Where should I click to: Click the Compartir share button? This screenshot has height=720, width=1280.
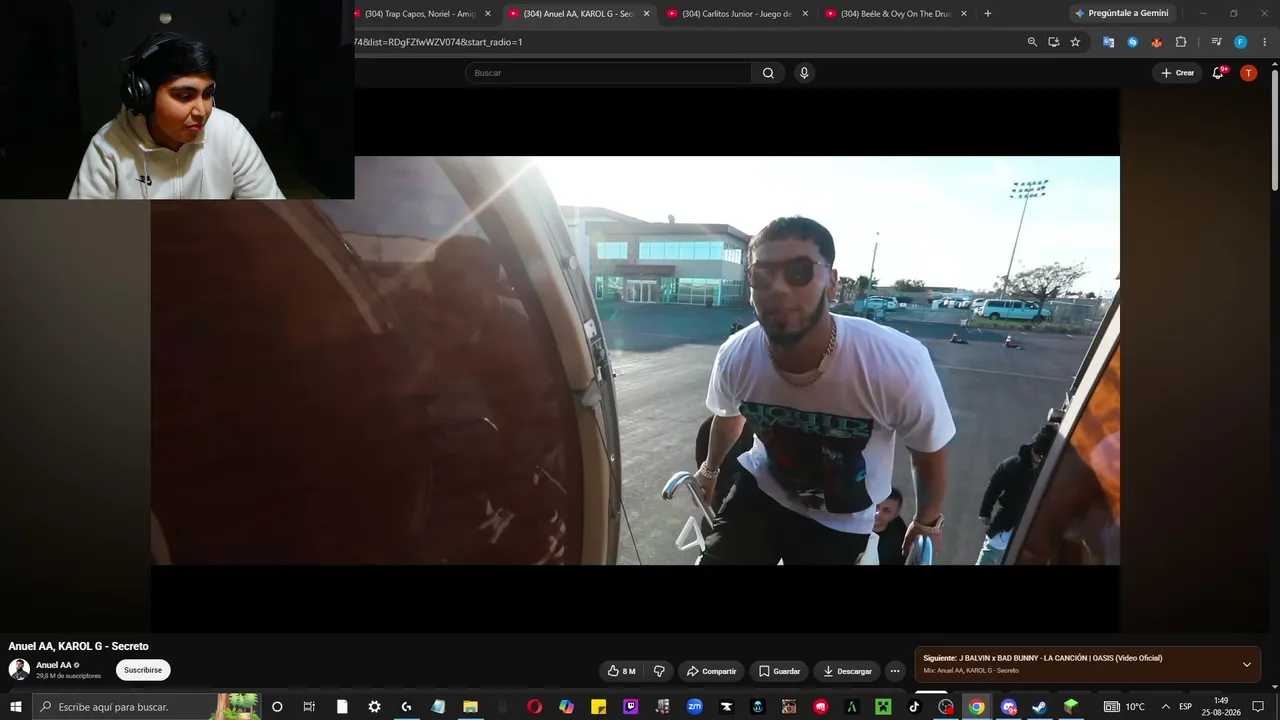coord(711,671)
